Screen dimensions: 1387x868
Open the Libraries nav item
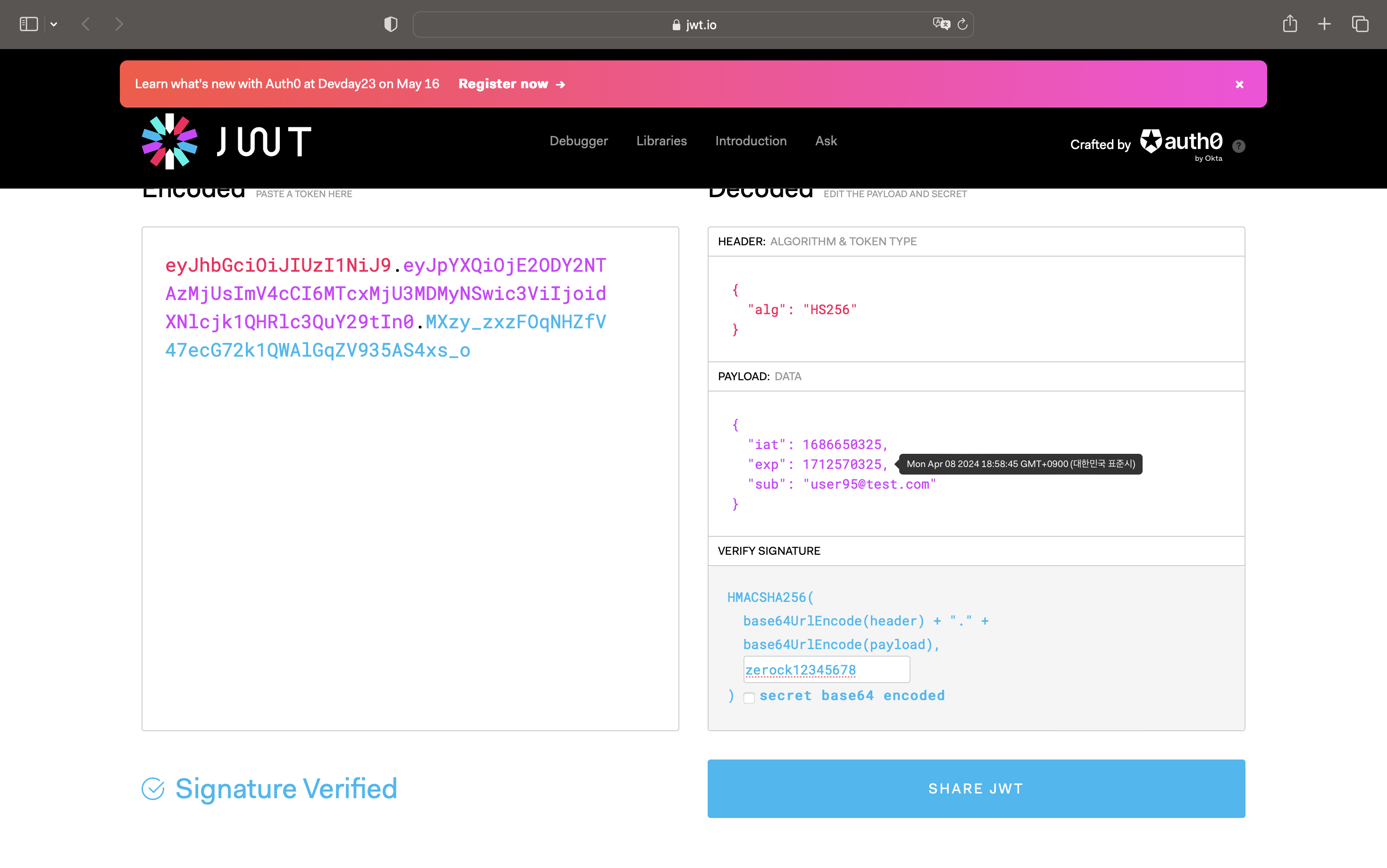pyautogui.click(x=661, y=141)
